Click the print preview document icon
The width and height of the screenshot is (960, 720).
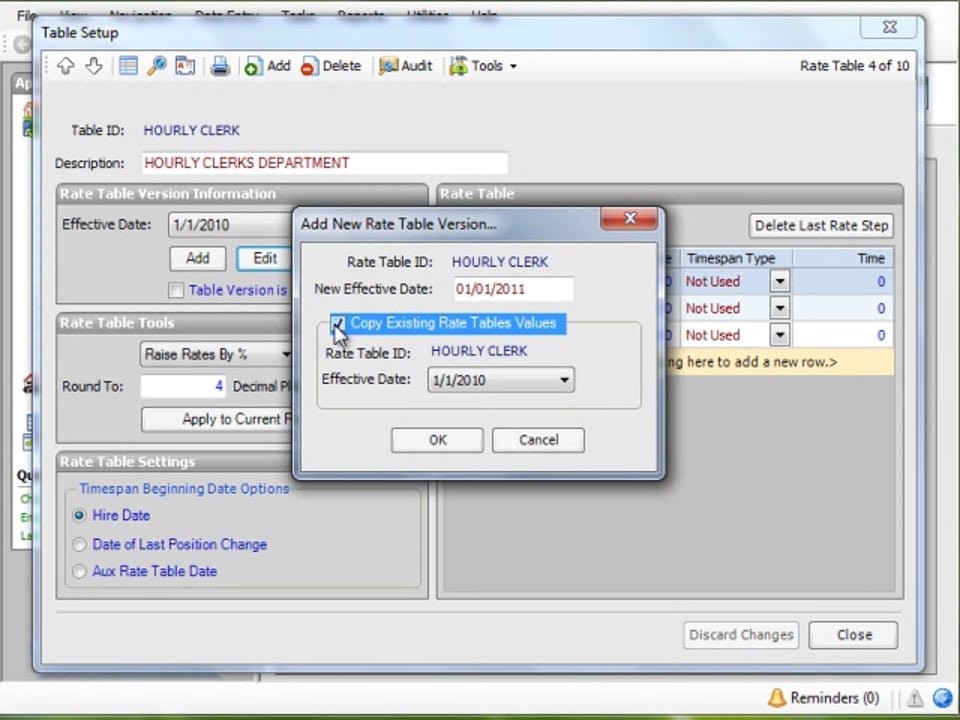click(x=185, y=66)
